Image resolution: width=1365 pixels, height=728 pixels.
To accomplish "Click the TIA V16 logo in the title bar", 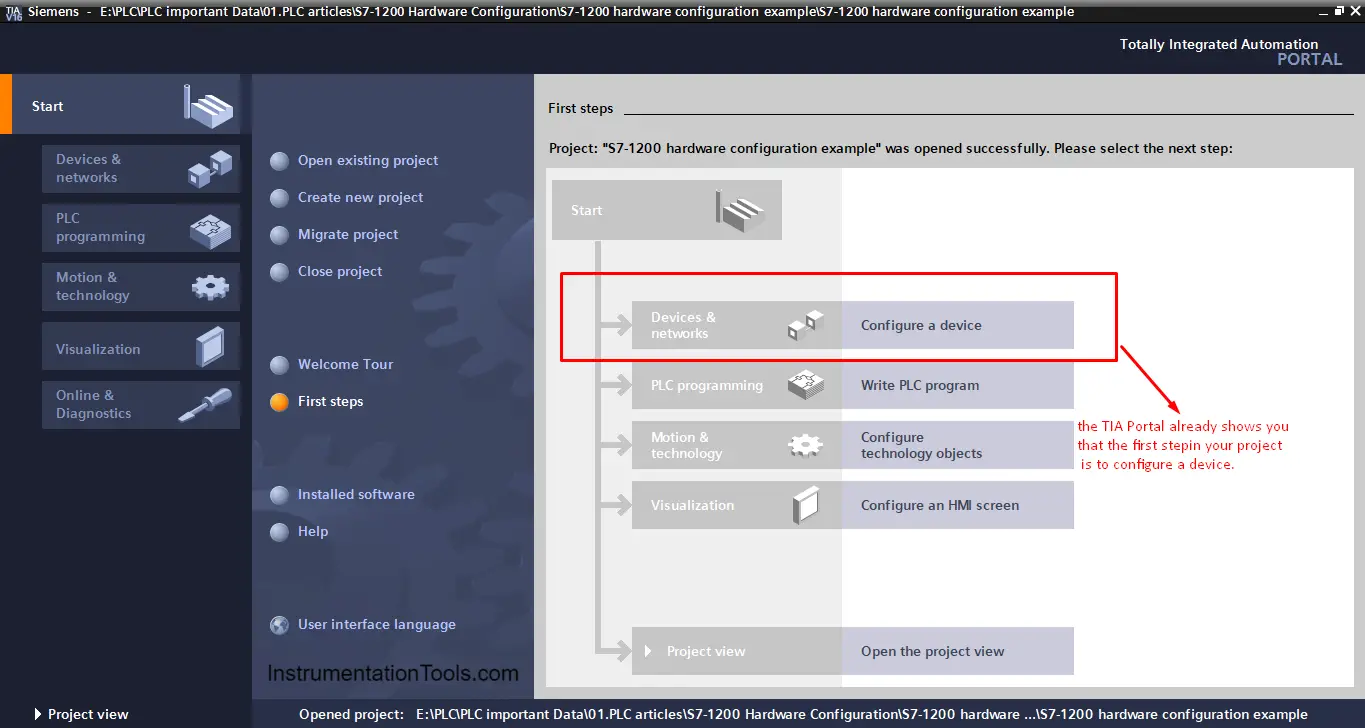I will 13,12.
